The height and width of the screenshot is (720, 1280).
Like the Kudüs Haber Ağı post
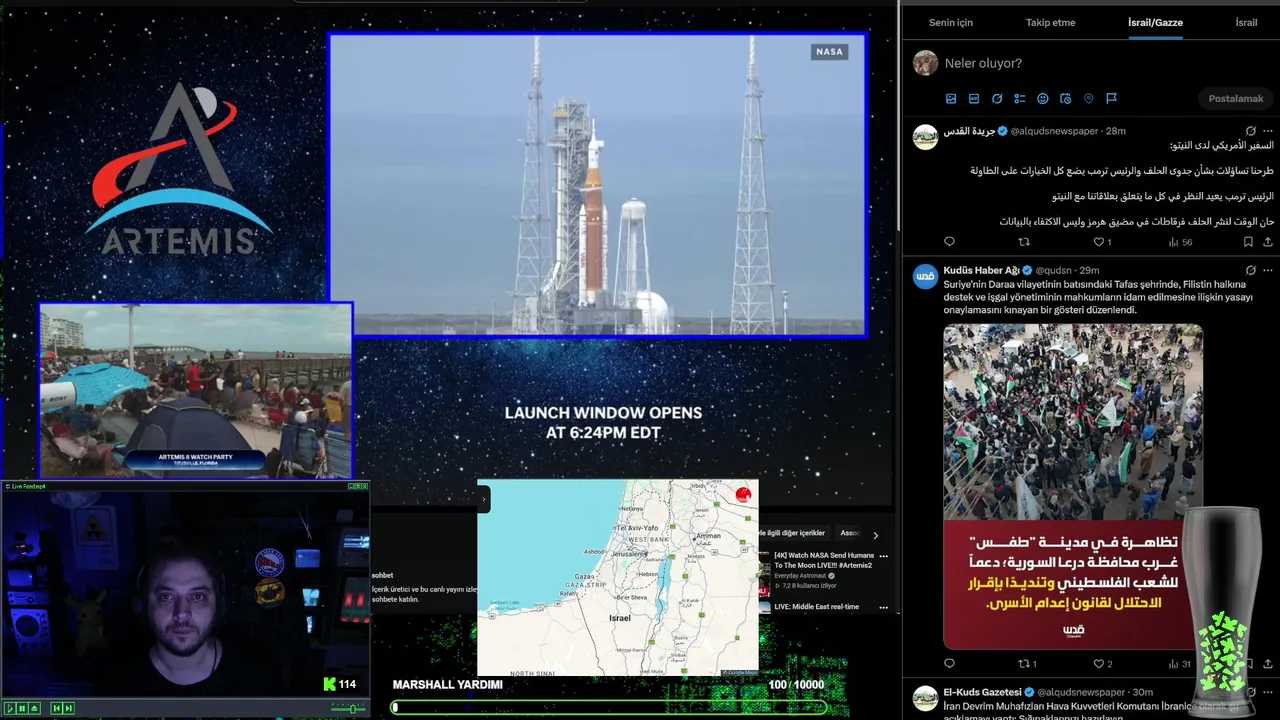pyautogui.click(x=1102, y=664)
